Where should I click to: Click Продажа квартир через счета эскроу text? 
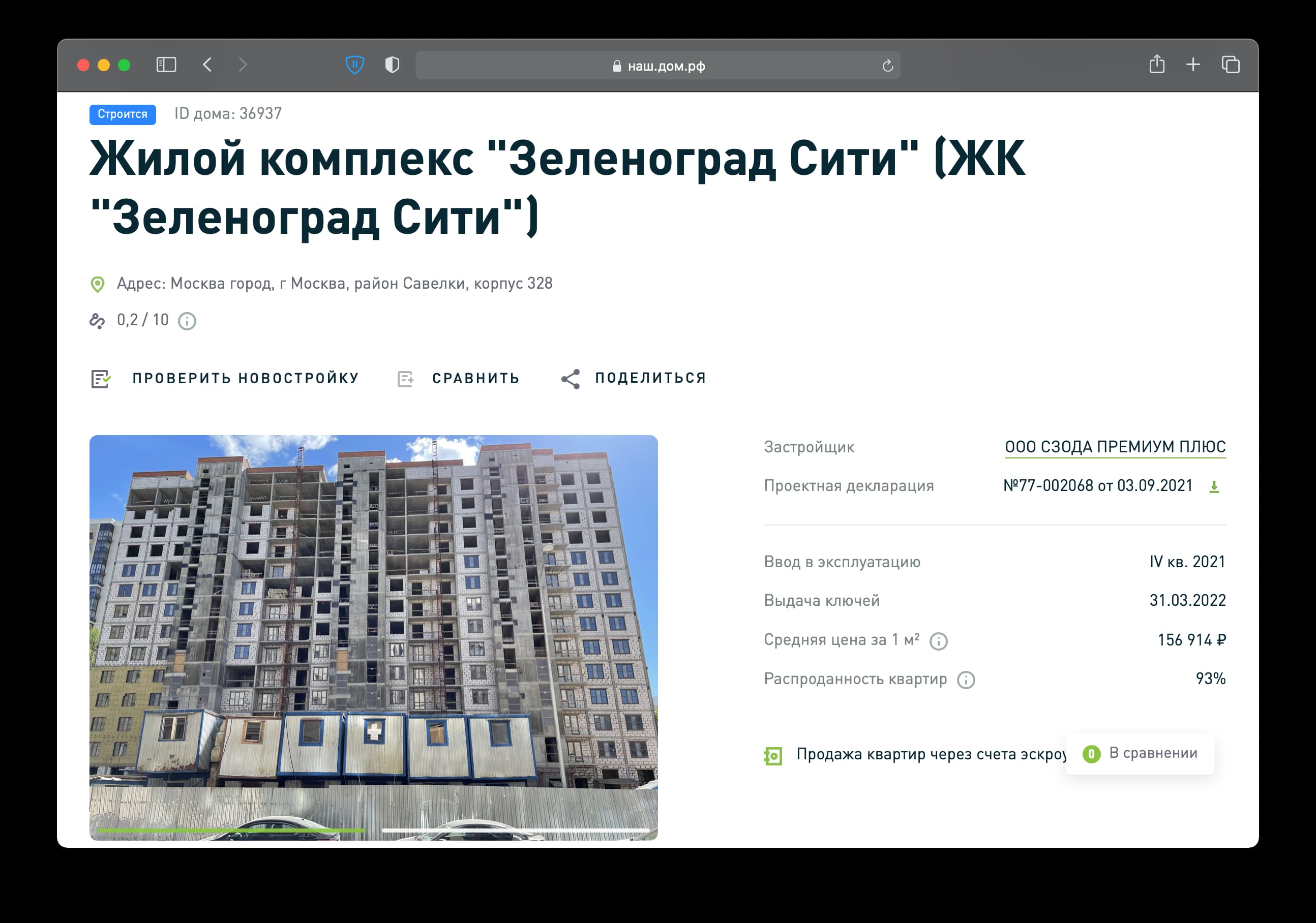click(932, 755)
